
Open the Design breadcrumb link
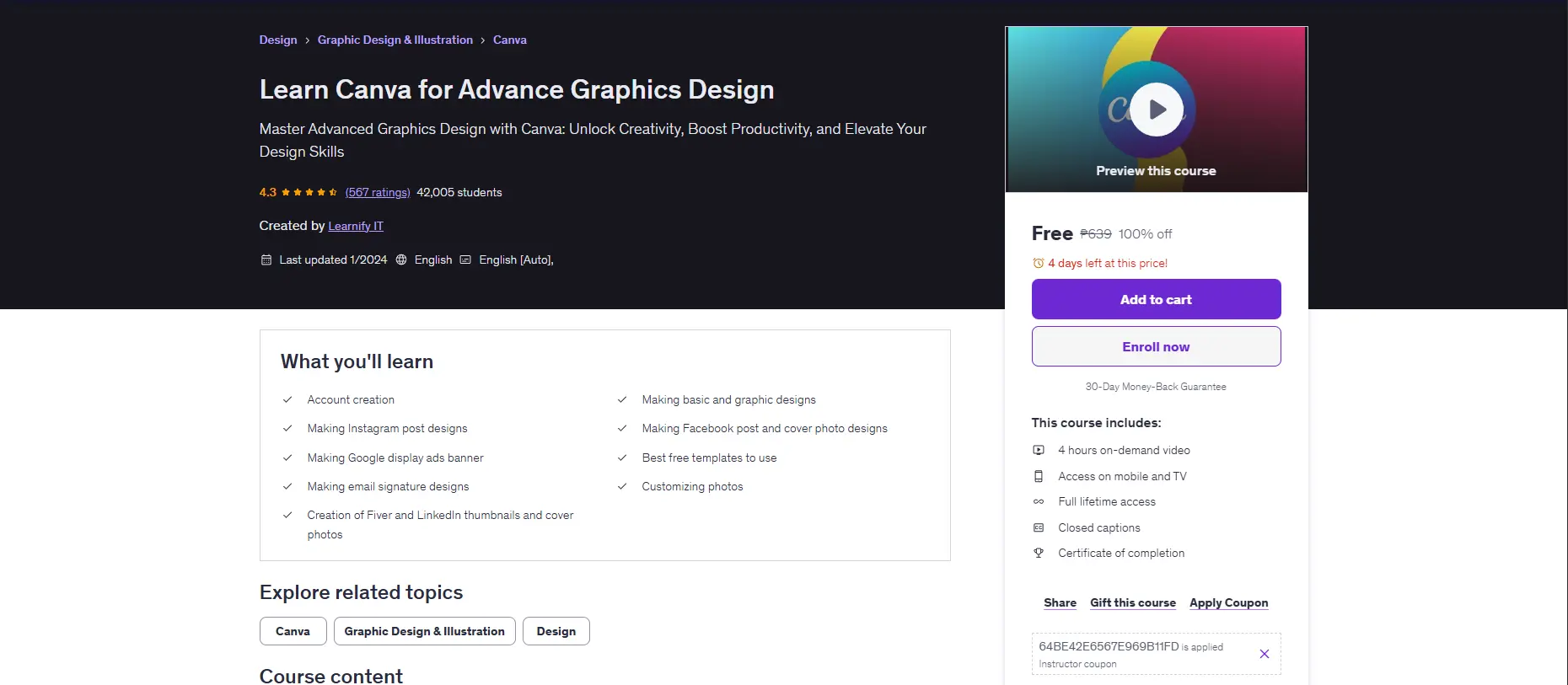tap(278, 40)
